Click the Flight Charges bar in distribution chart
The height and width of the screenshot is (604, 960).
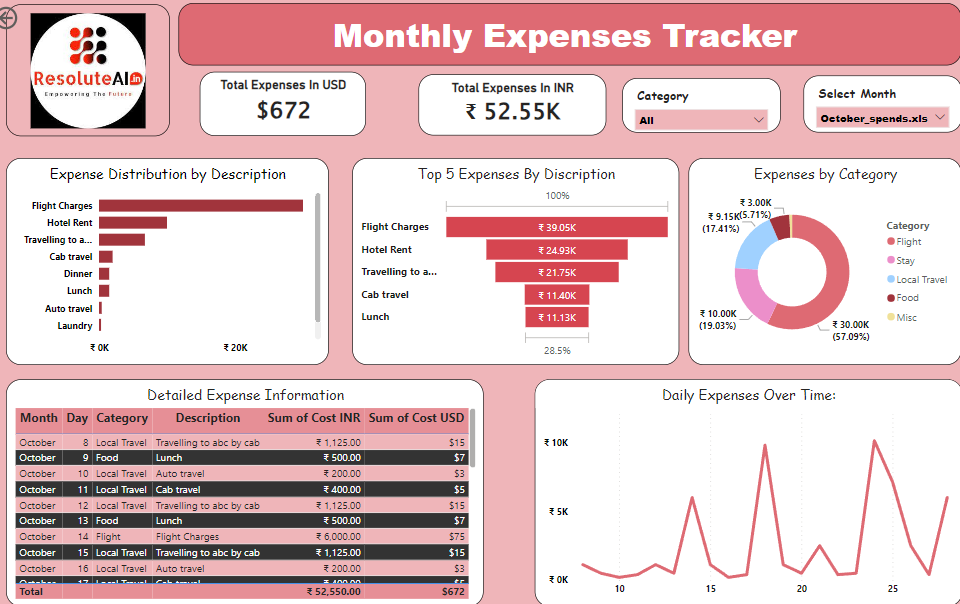tap(200, 206)
